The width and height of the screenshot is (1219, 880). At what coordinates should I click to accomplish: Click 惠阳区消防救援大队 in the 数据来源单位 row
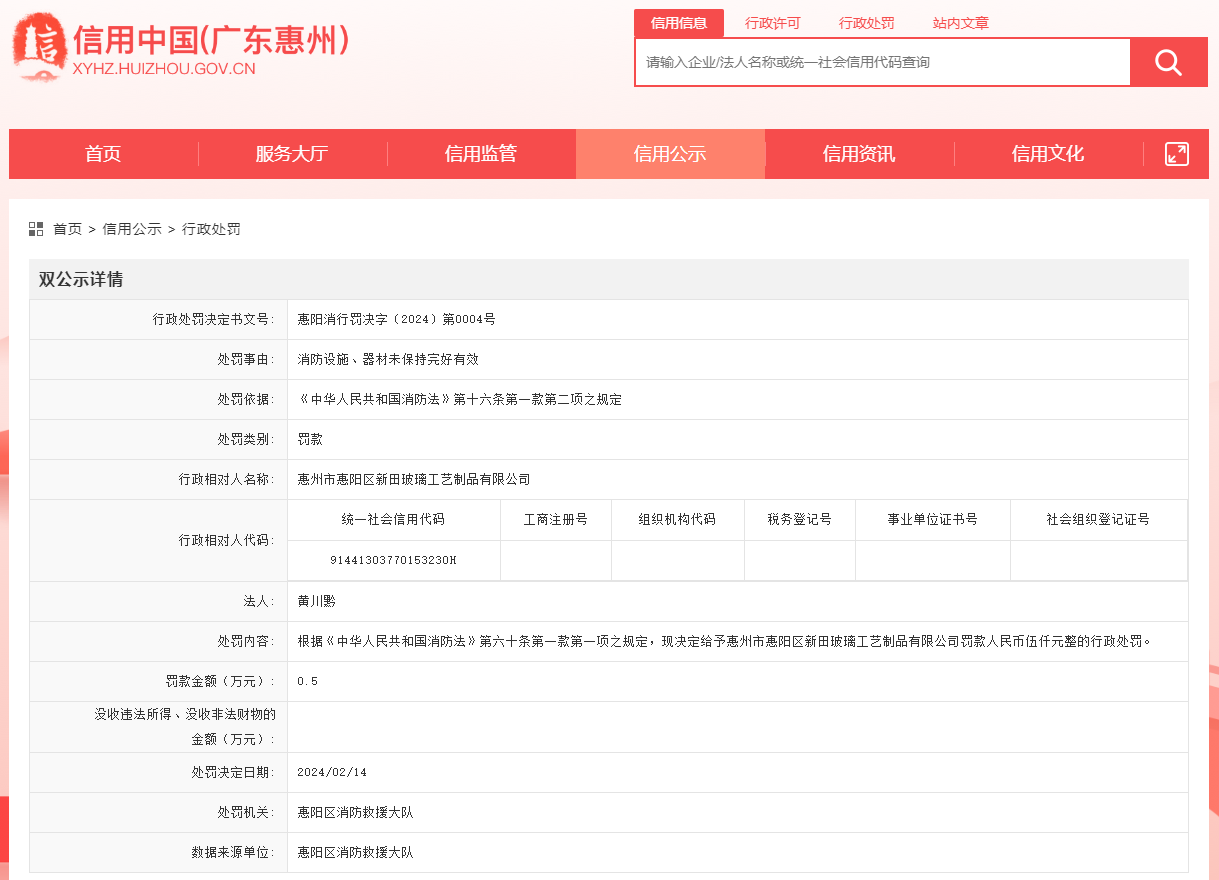click(355, 853)
